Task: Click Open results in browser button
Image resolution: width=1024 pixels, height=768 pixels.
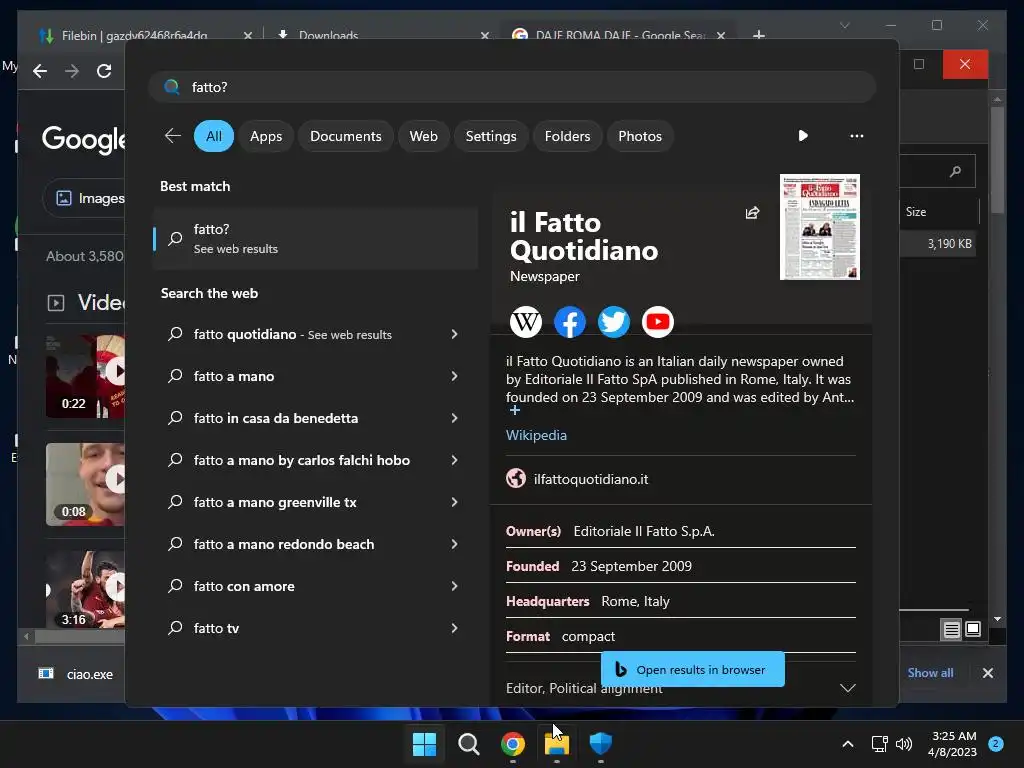Action: pos(692,669)
